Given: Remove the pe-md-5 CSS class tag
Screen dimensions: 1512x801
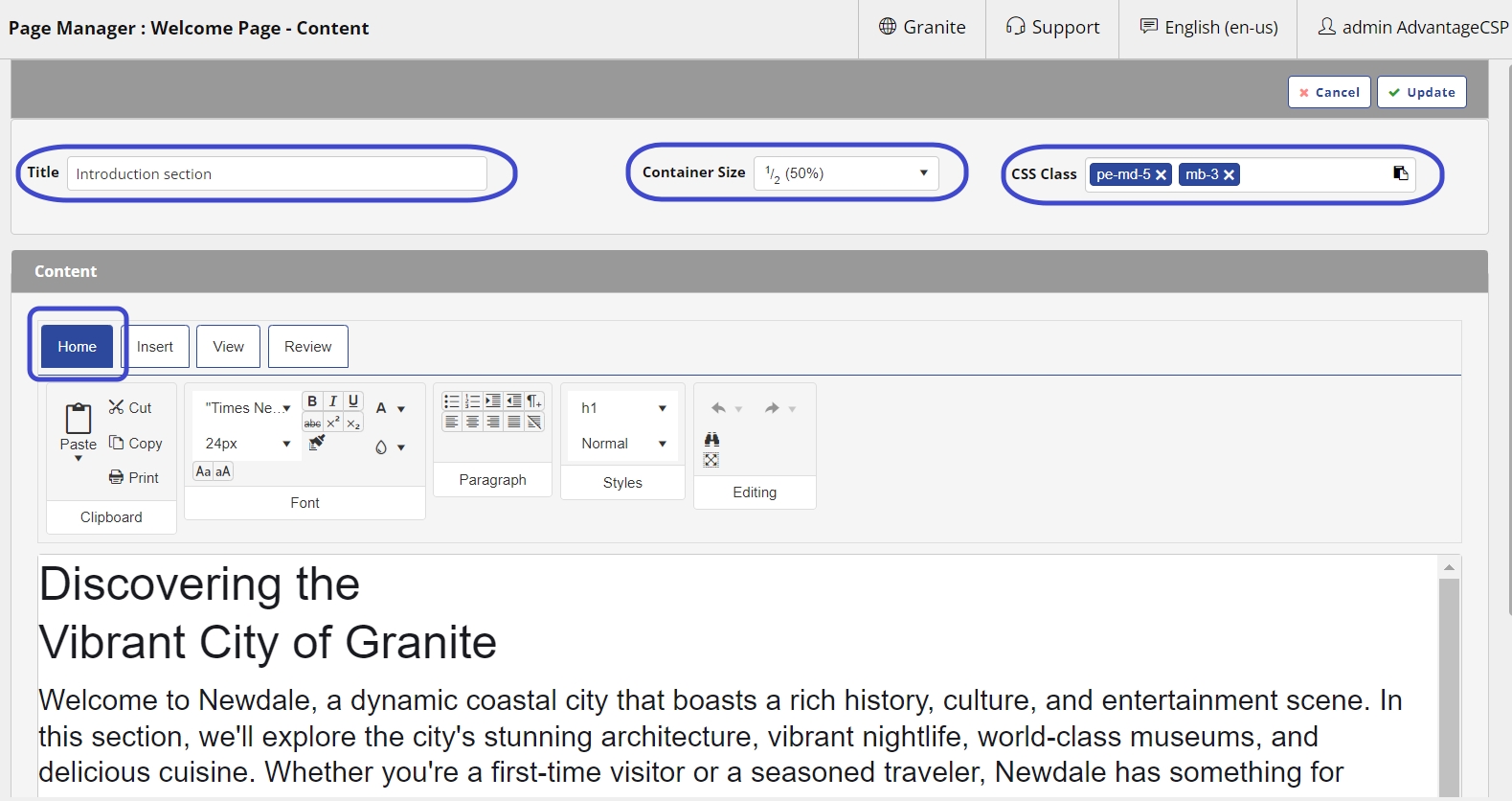Looking at the screenshot, I should [x=1161, y=174].
